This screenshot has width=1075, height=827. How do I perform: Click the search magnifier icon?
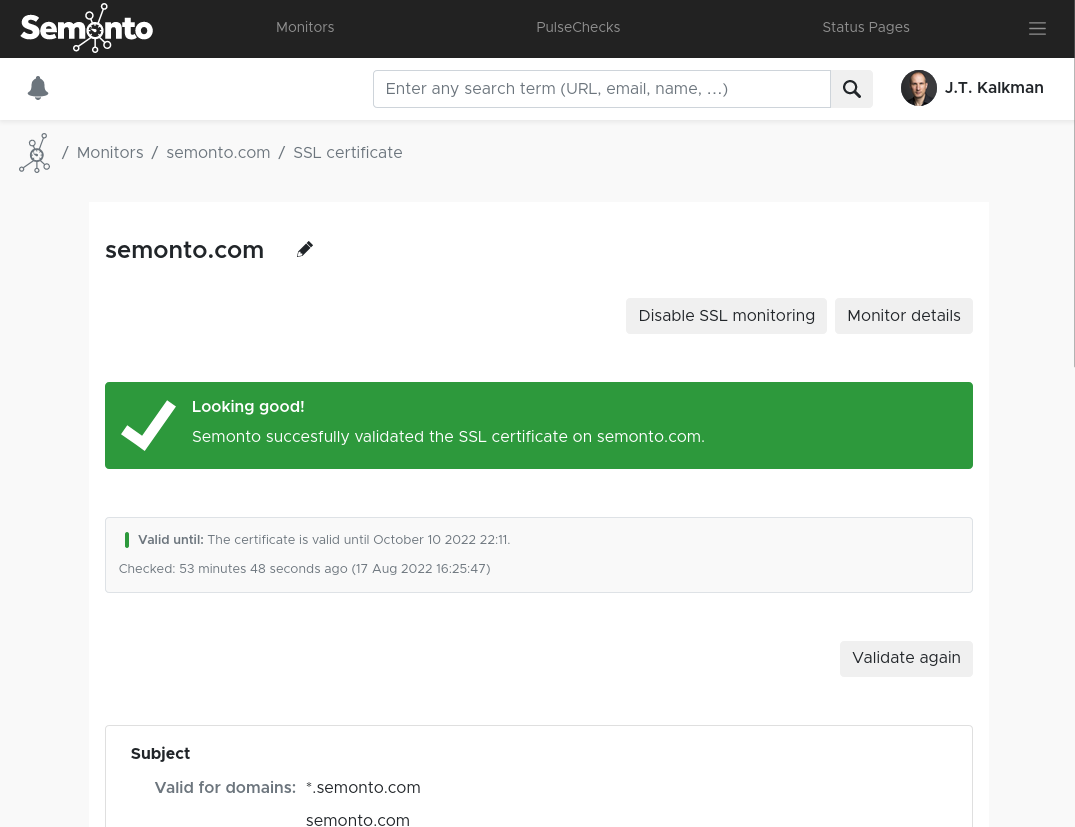tap(851, 89)
